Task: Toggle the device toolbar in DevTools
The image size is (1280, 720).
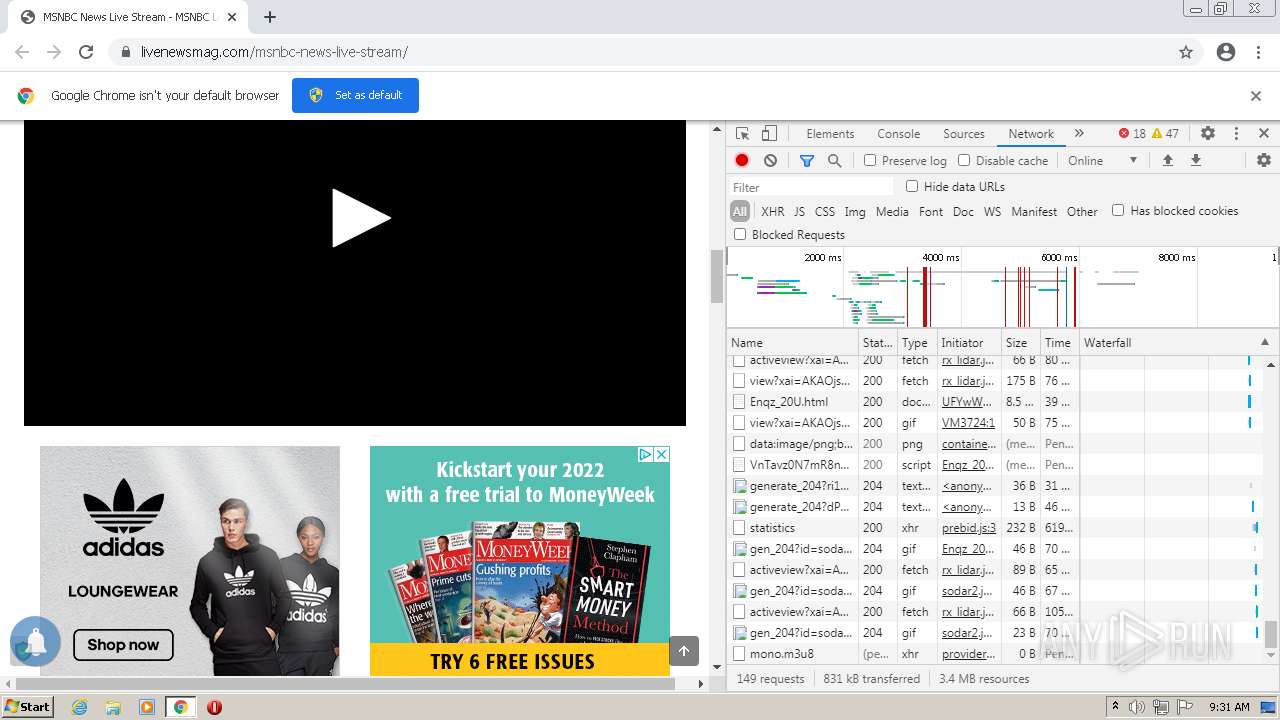Action: (x=769, y=133)
